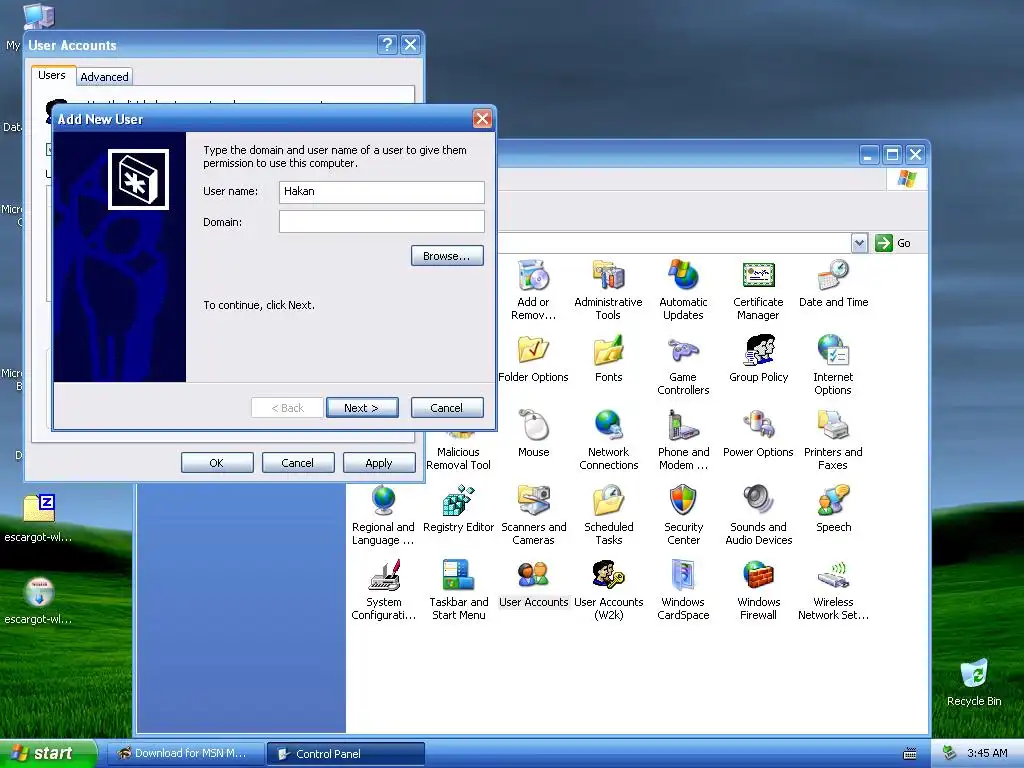Click inside the User name field

pyautogui.click(x=381, y=191)
